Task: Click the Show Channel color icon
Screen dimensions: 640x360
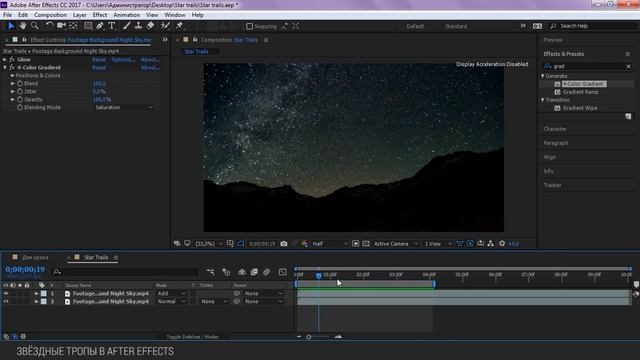Action: coord(304,244)
